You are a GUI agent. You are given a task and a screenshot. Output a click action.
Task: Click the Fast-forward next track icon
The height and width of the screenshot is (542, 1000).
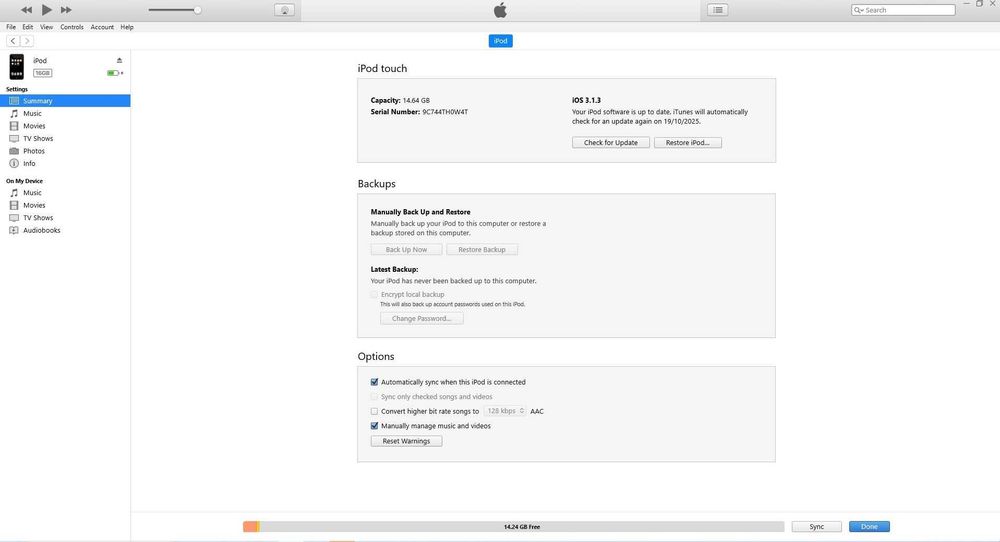point(66,10)
